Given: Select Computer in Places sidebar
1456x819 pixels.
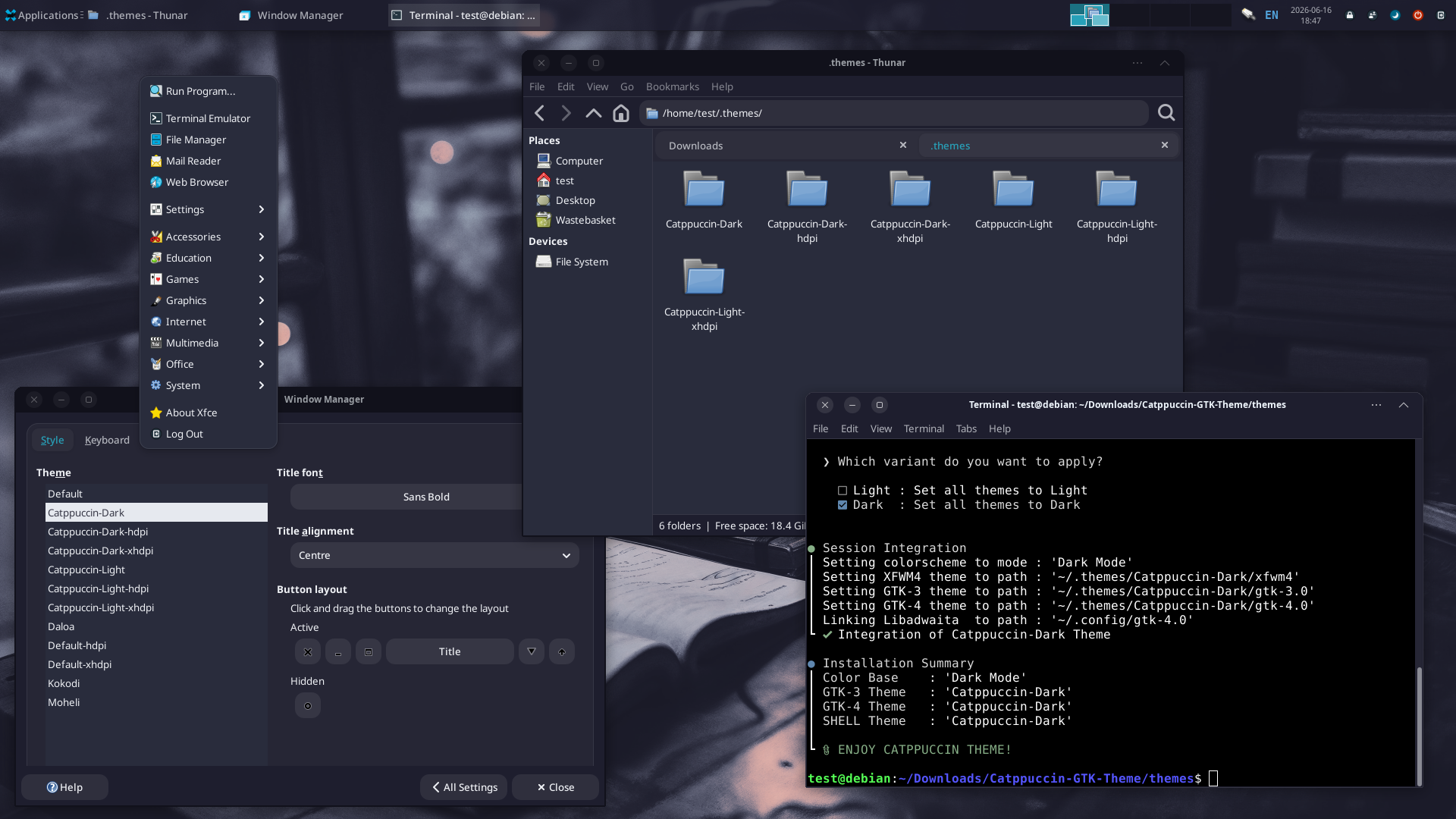Looking at the screenshot, I should pos(579,161).
